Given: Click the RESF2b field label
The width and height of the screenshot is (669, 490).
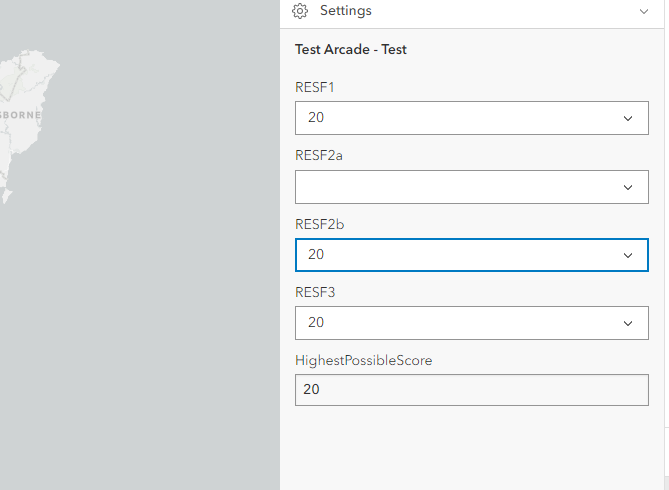Looking at the screenshot, I should 319,224.
